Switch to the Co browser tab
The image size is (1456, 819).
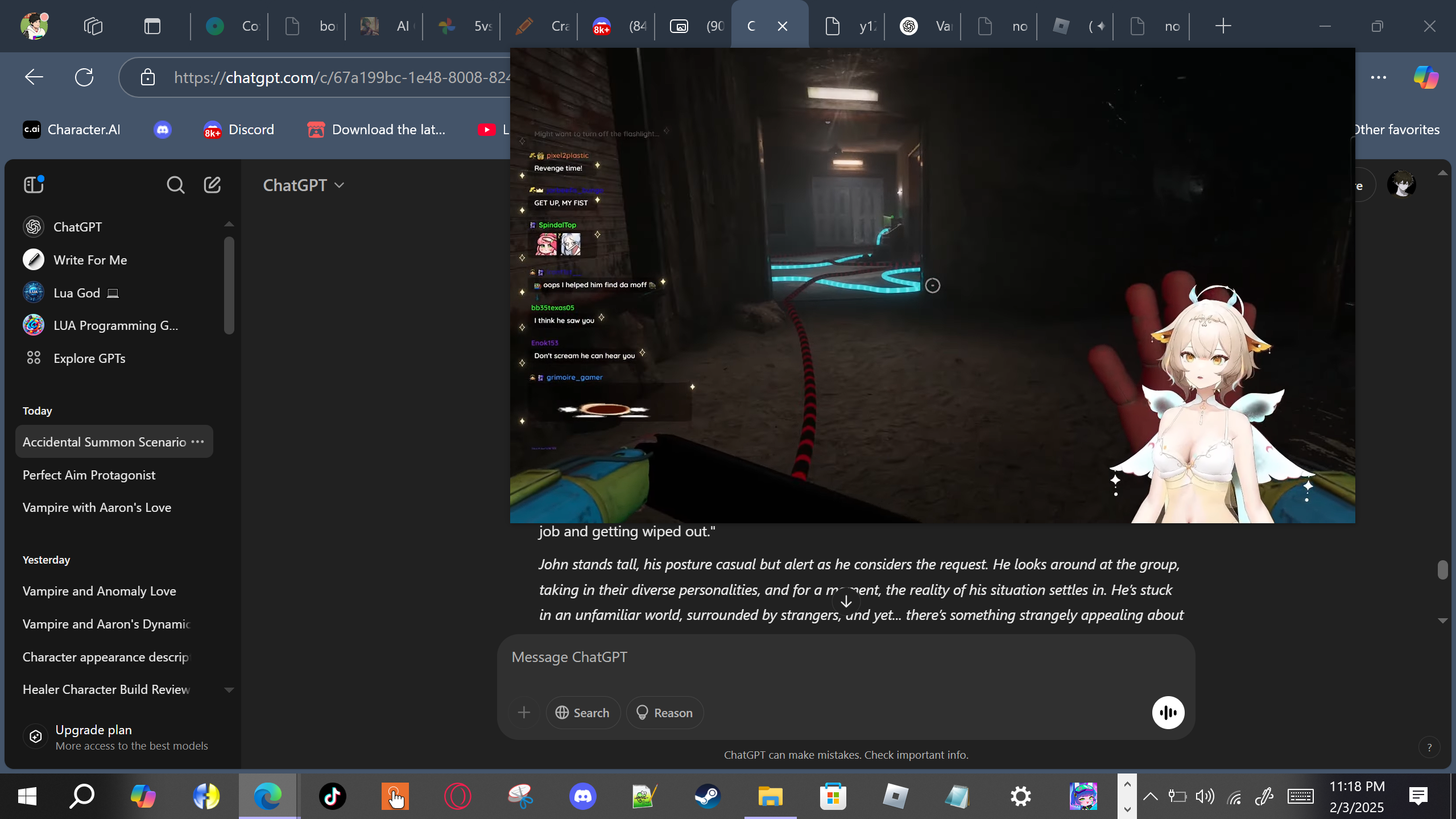tap(230, 26)
